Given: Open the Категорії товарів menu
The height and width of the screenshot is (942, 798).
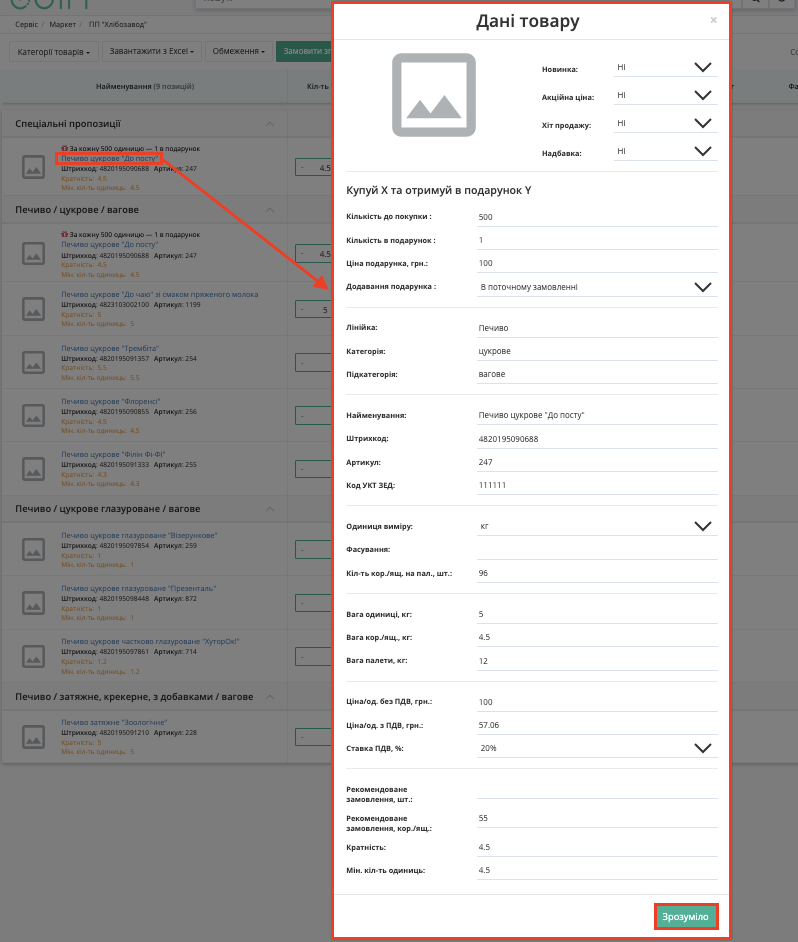Looking at the screenshot, I should point(53,52).
